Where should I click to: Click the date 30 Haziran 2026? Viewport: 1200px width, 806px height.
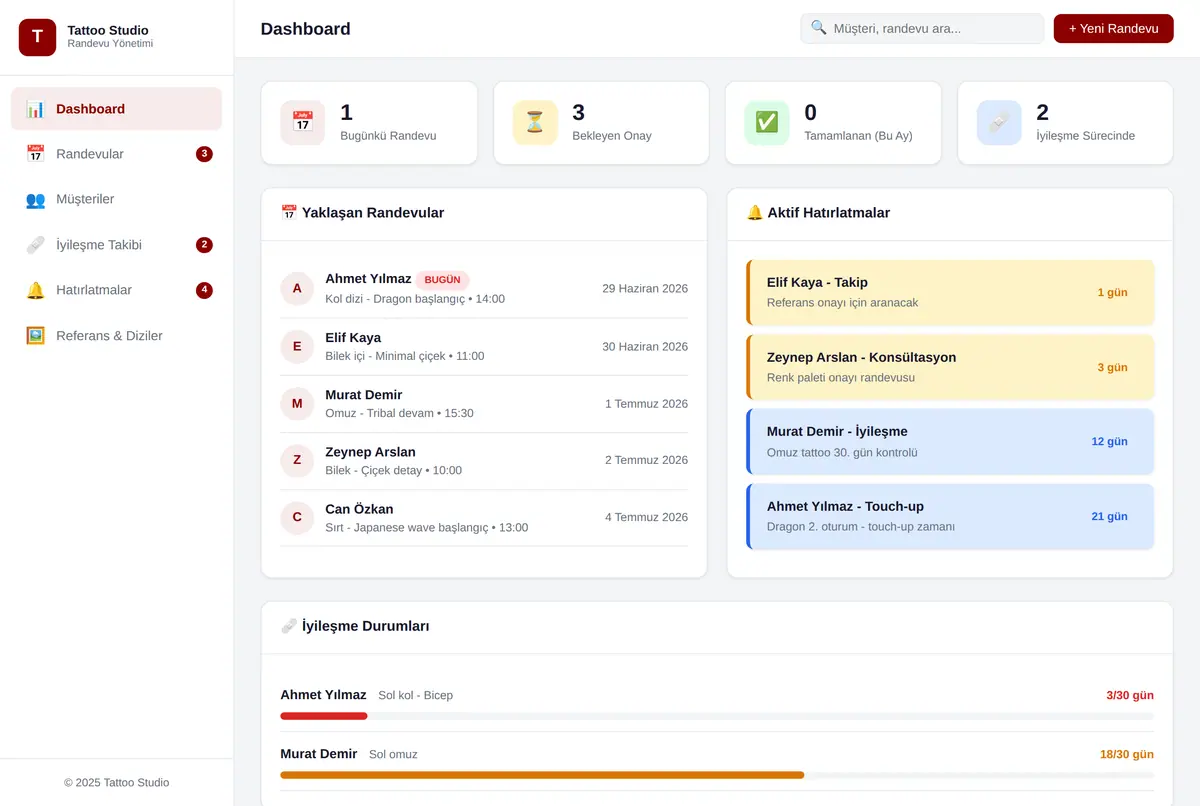tap(645, 346)
